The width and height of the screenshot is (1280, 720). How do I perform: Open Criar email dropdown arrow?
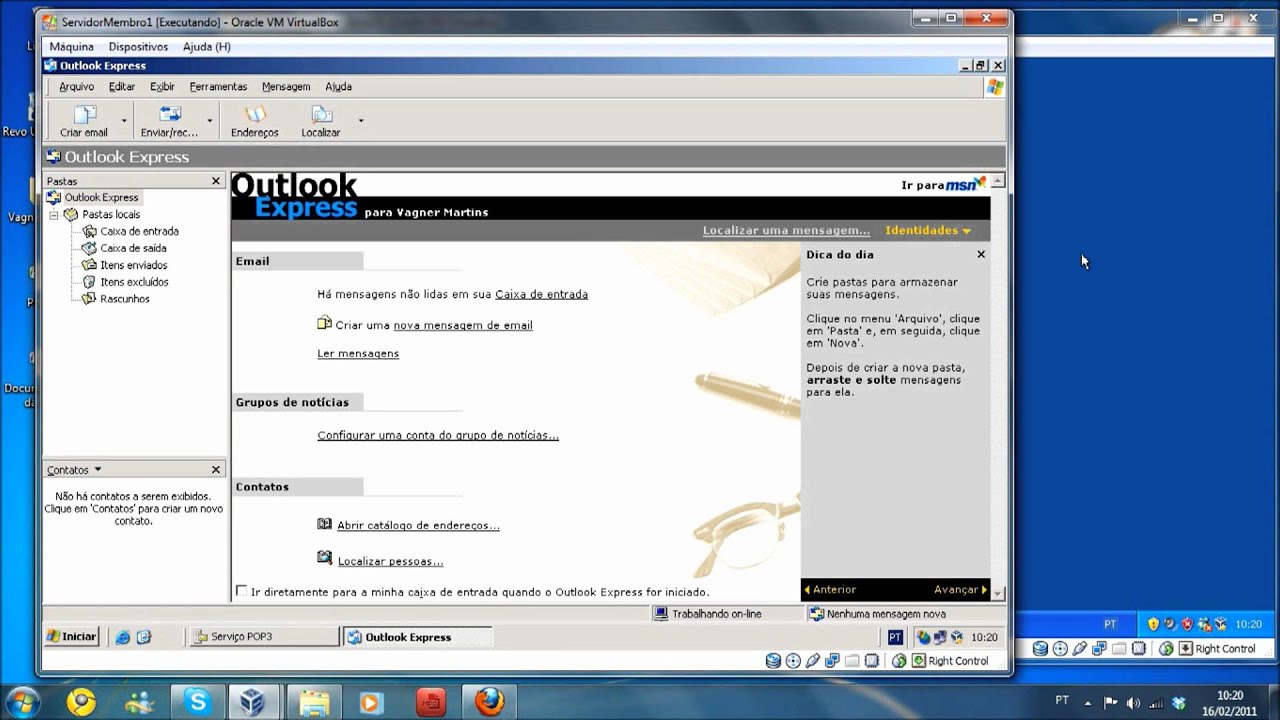click(124, 121)
